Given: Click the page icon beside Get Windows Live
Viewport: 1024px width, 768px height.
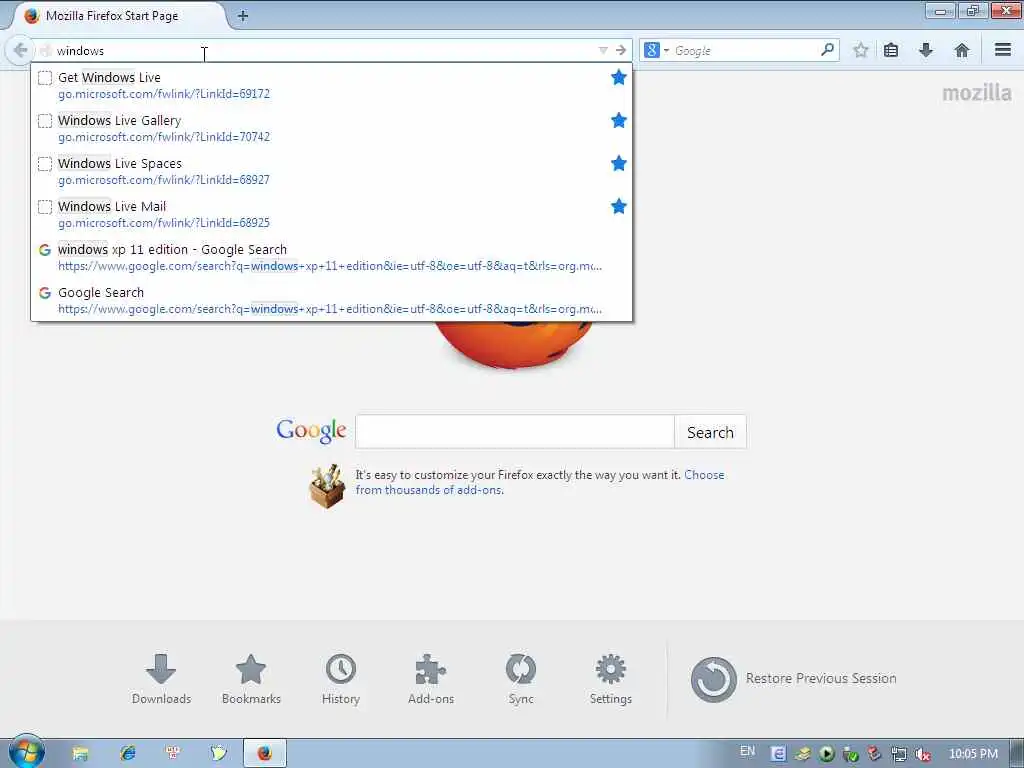Looking at the screenshot, I should [44, 78].
